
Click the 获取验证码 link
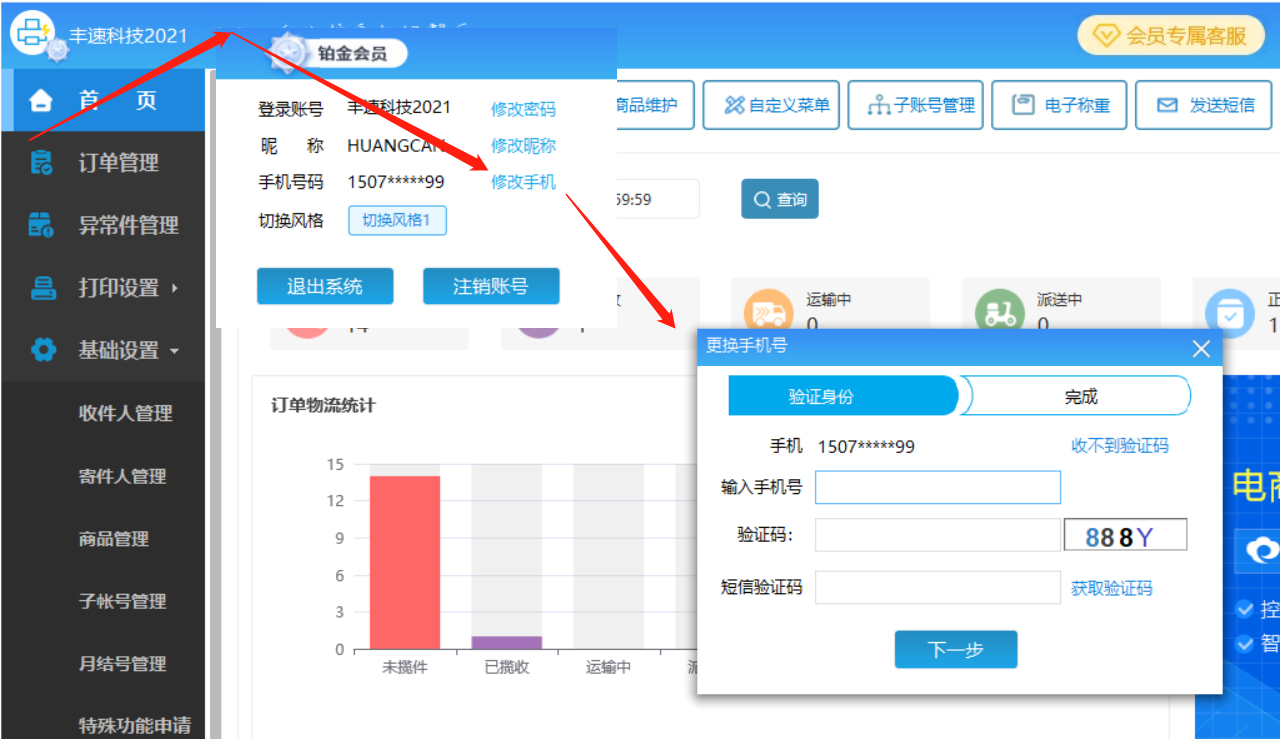pos(1112,589)
